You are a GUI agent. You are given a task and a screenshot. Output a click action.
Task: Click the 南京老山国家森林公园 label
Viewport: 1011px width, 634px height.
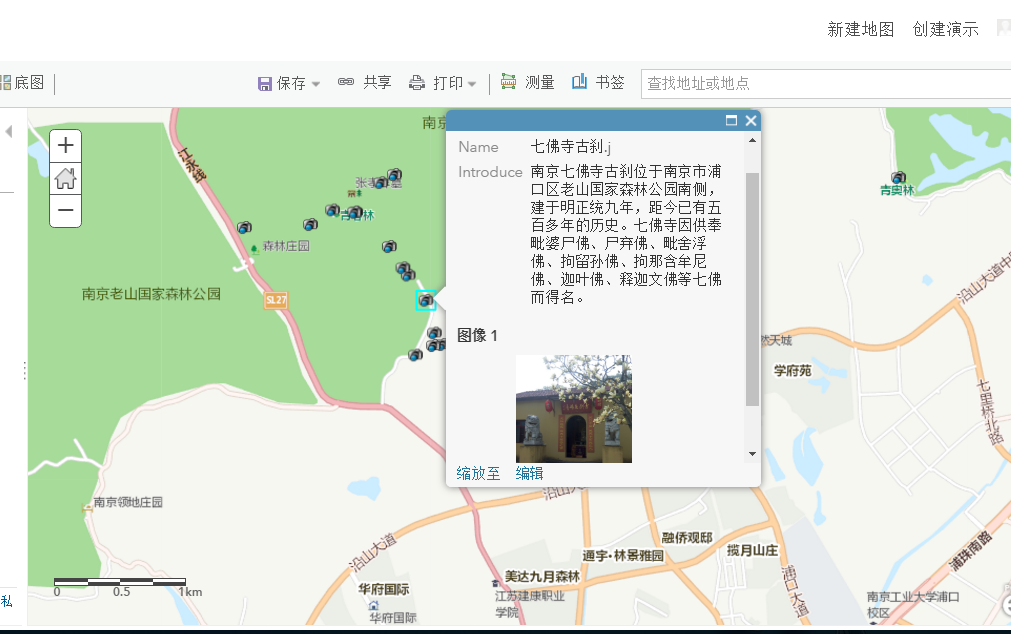point(151,294)
